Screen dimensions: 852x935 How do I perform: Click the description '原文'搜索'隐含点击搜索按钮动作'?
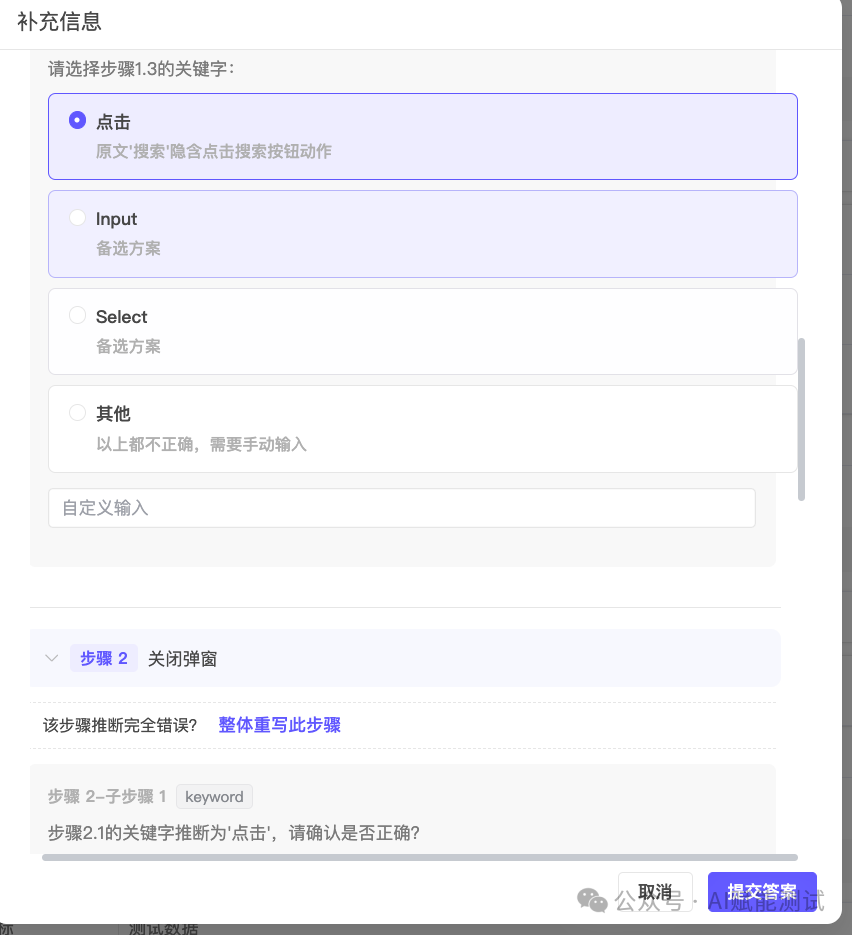pos(213,152)
